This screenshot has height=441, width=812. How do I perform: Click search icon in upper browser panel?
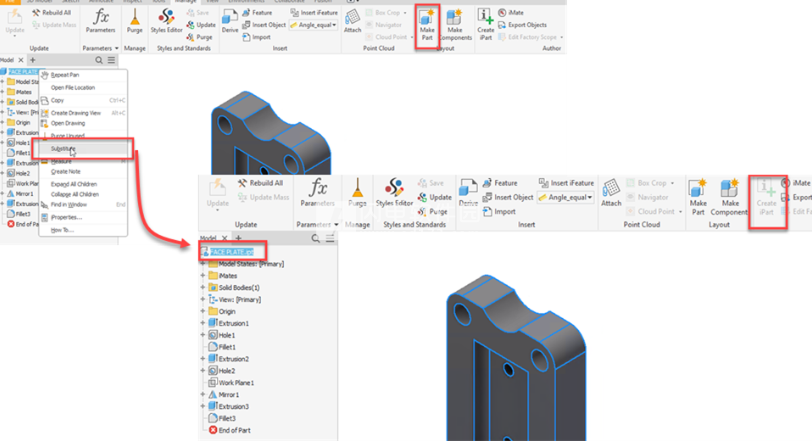(x=98, y=60)
